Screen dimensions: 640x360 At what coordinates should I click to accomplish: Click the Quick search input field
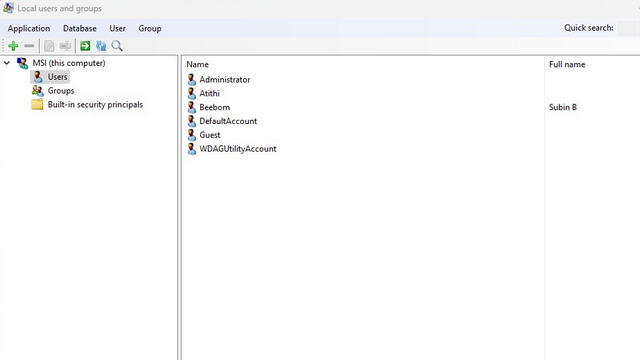pyautogui.click(x=628, y=28)
